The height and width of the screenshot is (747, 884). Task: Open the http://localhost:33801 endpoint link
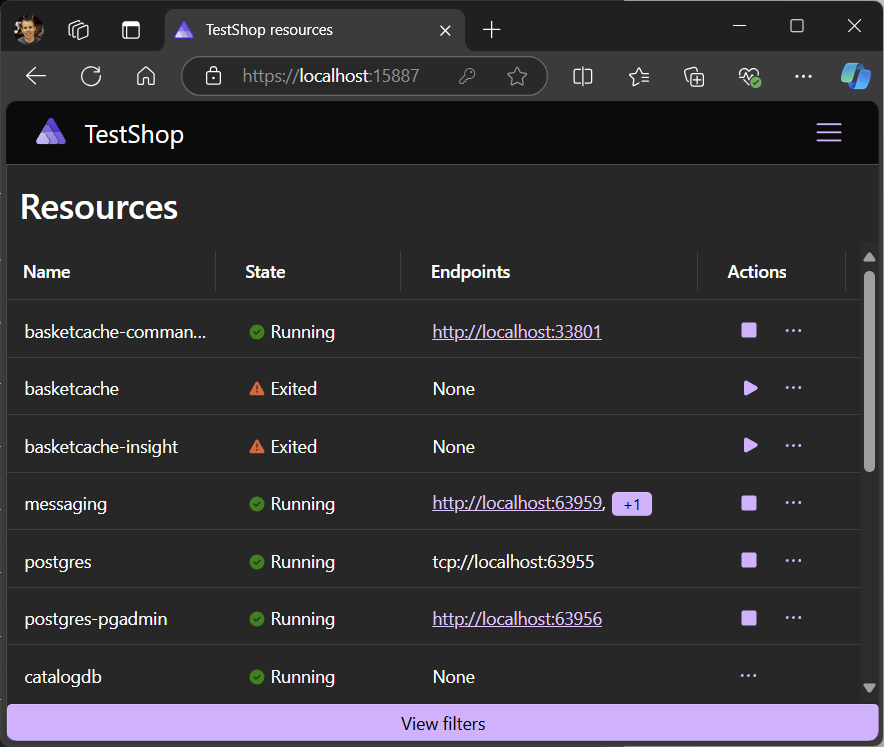517,331
